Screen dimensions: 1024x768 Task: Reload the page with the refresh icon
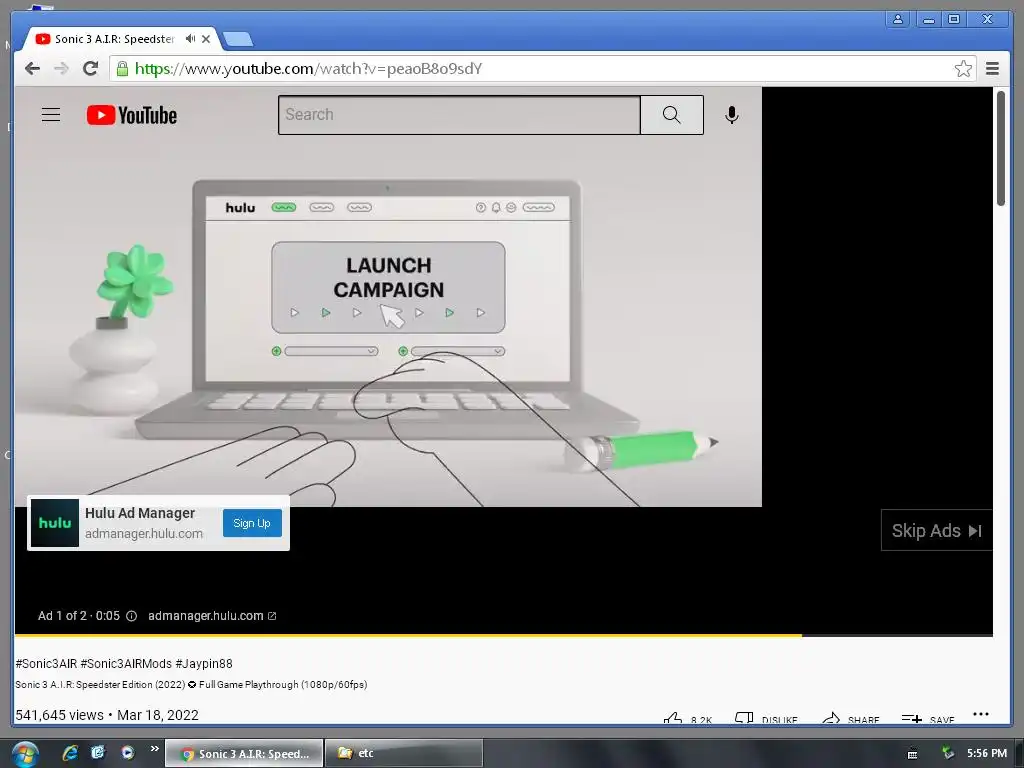coord(91,69)
